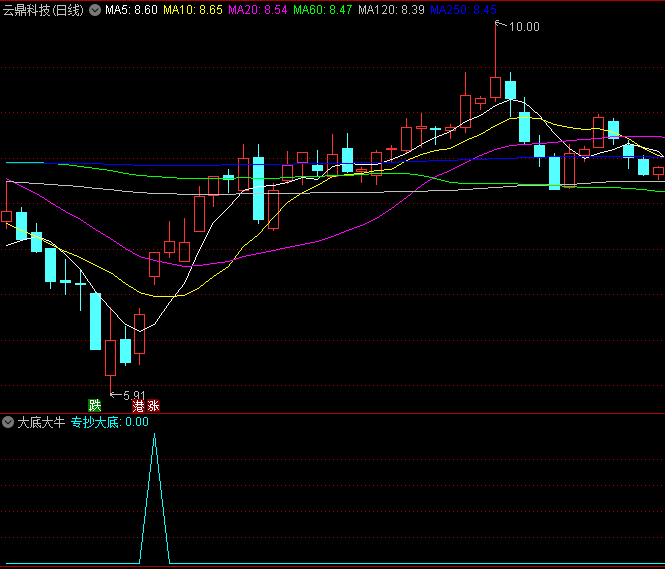Click the red 港 marker icon
665x569 pixels.
point(138,406)
